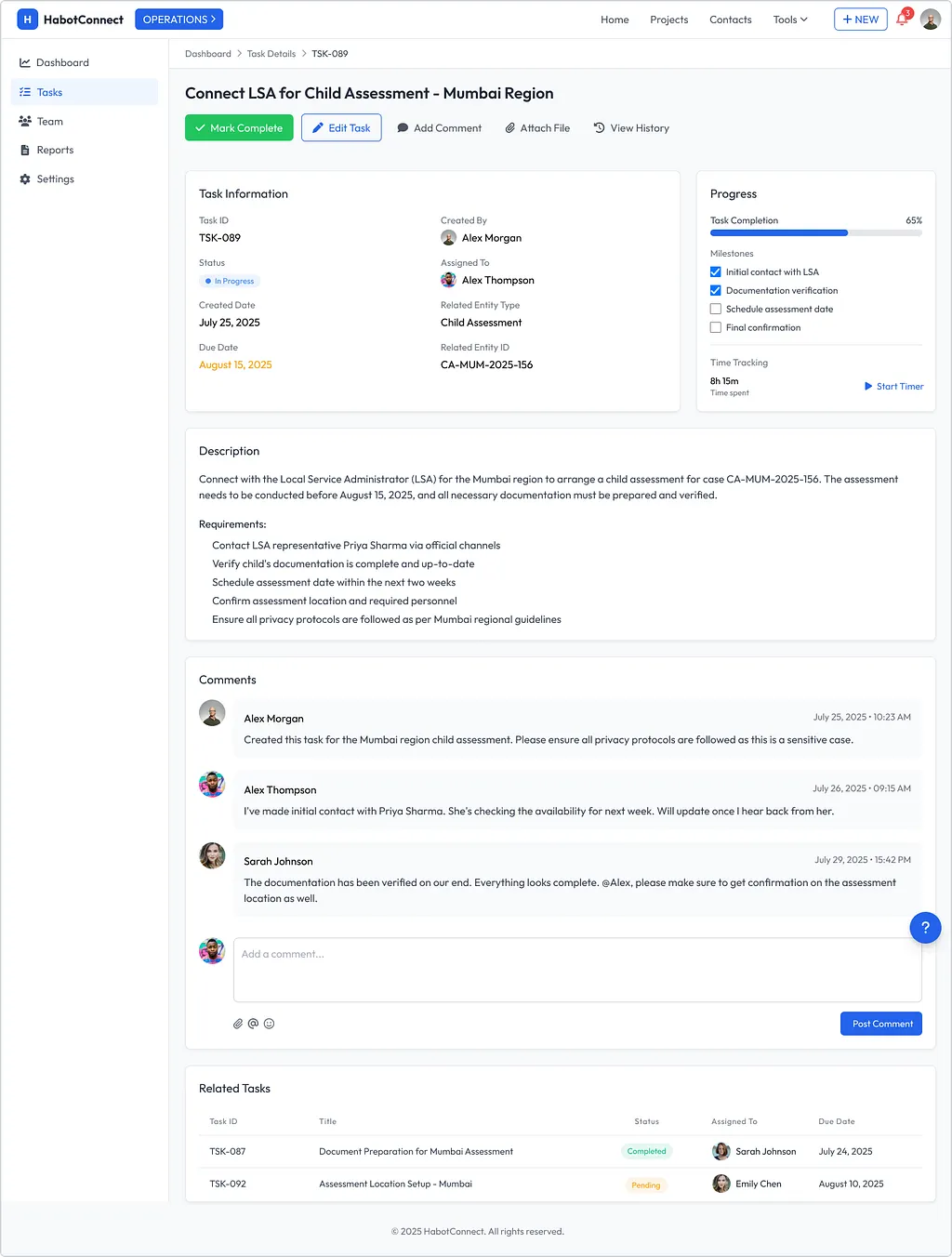Image resolution: width=952 pixels, height=1257 pixels.
Task: Click the Add a comment text box
Action: pyautogui.click(x=577, y=970)
